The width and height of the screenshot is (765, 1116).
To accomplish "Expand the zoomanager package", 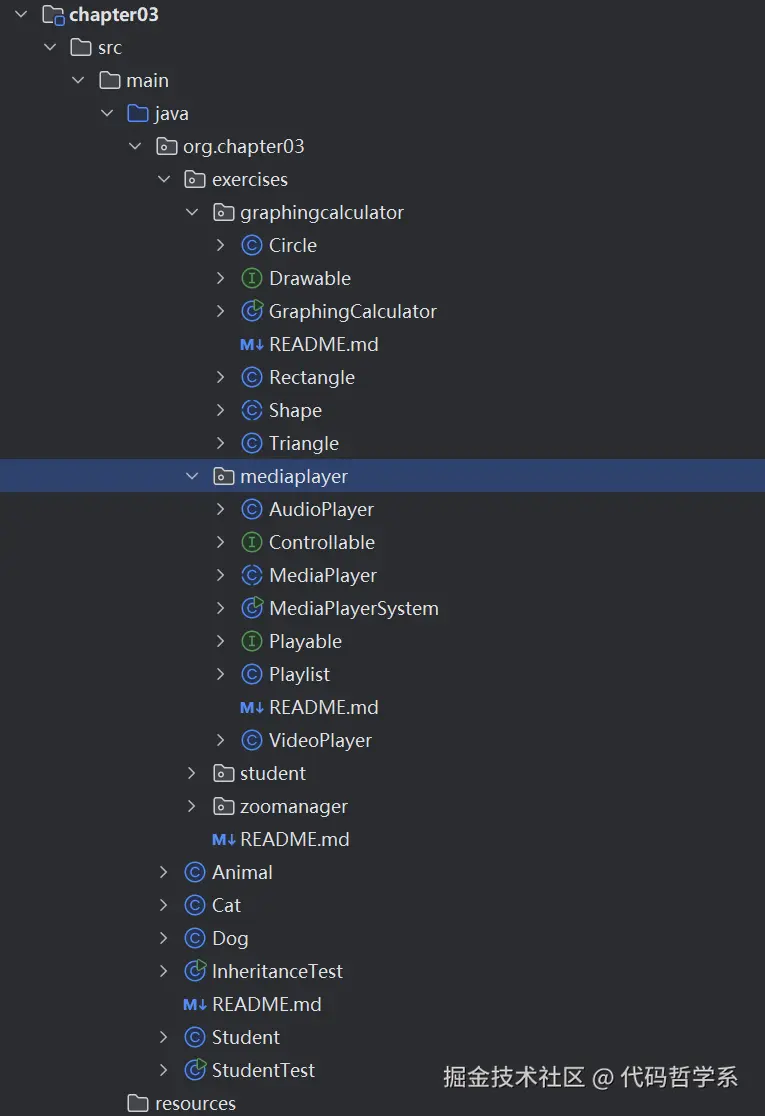I will [191, 806].
